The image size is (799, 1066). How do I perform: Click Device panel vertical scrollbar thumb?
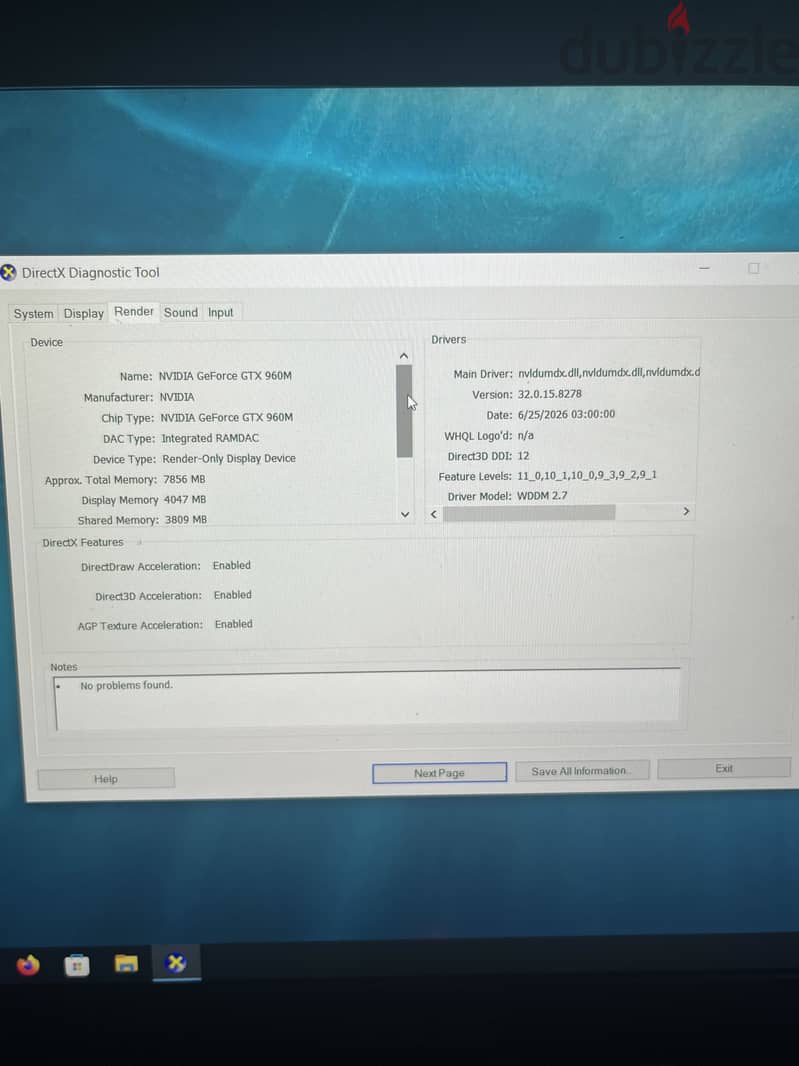point(404,411)
